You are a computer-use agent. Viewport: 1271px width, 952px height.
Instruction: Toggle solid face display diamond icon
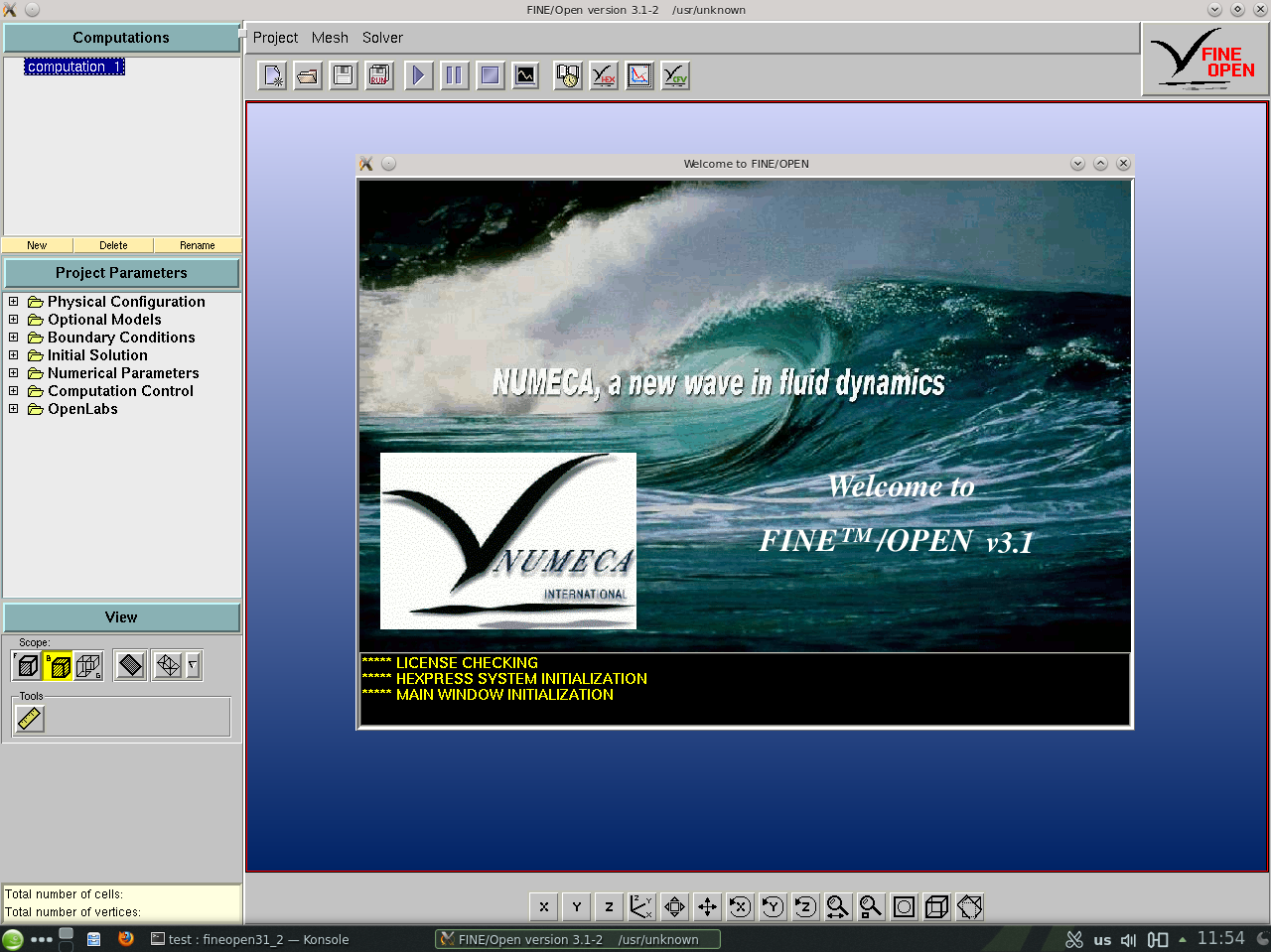[130, 665]
